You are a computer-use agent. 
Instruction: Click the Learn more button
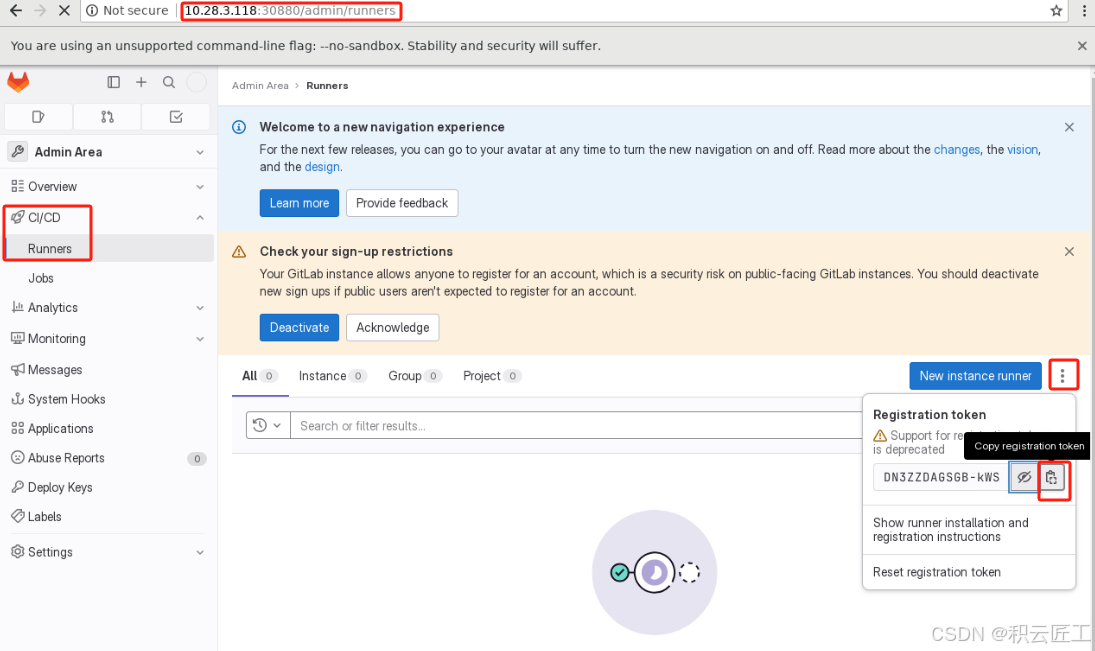pos(299,203)
